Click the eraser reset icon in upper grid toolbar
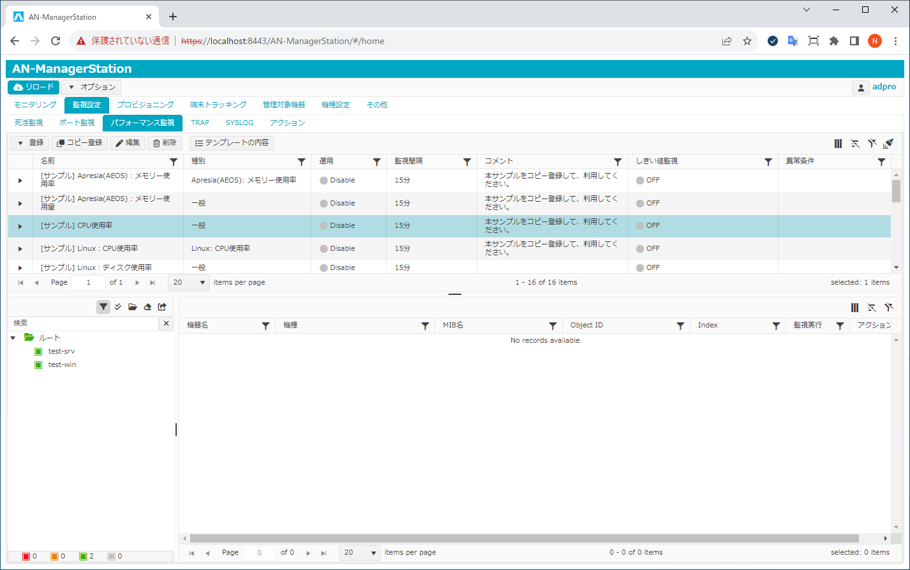 (x=889, y=143)
